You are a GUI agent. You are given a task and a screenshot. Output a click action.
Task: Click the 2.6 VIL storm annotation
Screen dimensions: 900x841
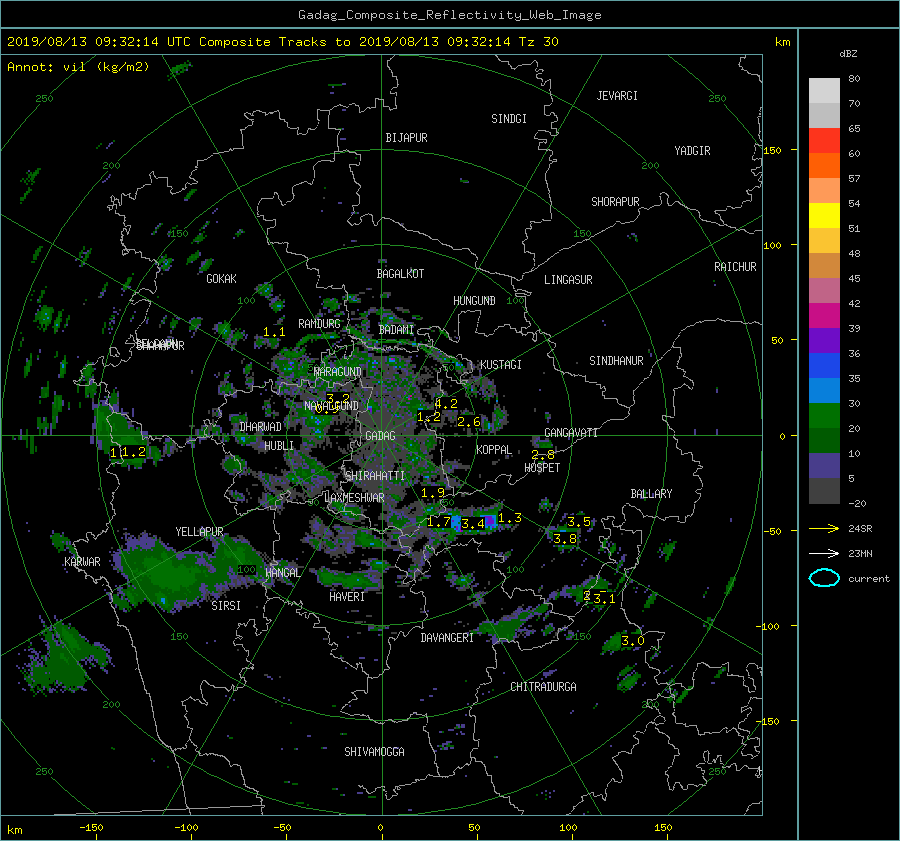468,421
